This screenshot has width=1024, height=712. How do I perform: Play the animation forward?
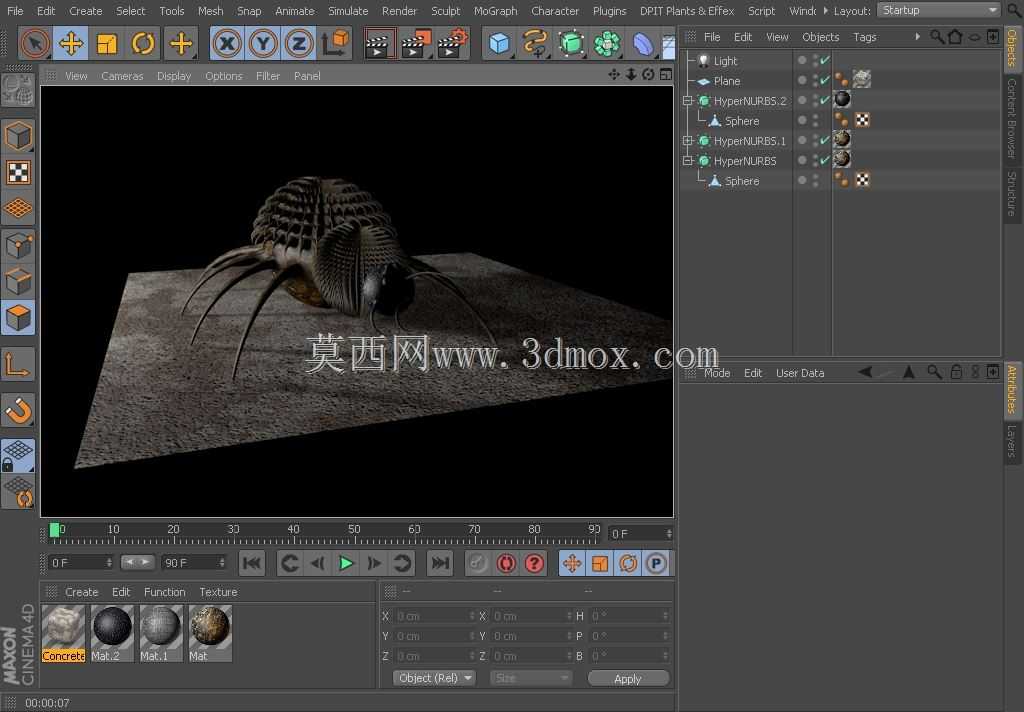(346, 563)
